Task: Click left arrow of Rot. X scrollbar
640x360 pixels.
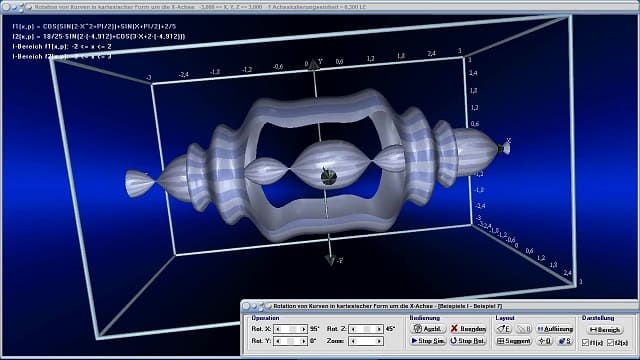Action: tap(278, 329)
